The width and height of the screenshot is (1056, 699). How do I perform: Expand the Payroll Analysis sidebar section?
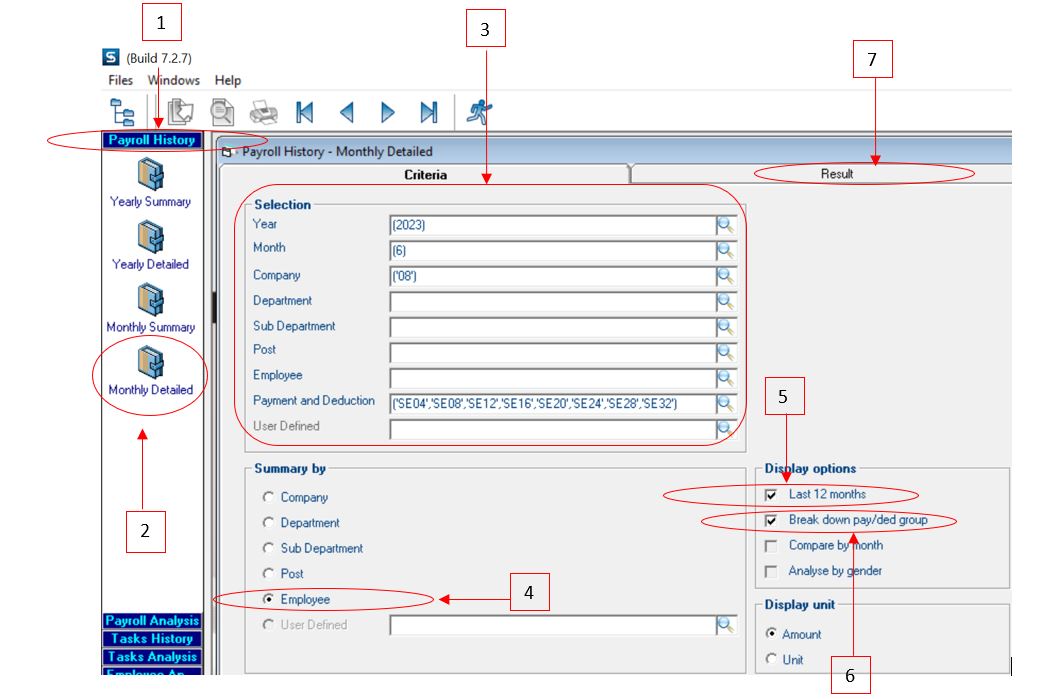tap(152, 621)
